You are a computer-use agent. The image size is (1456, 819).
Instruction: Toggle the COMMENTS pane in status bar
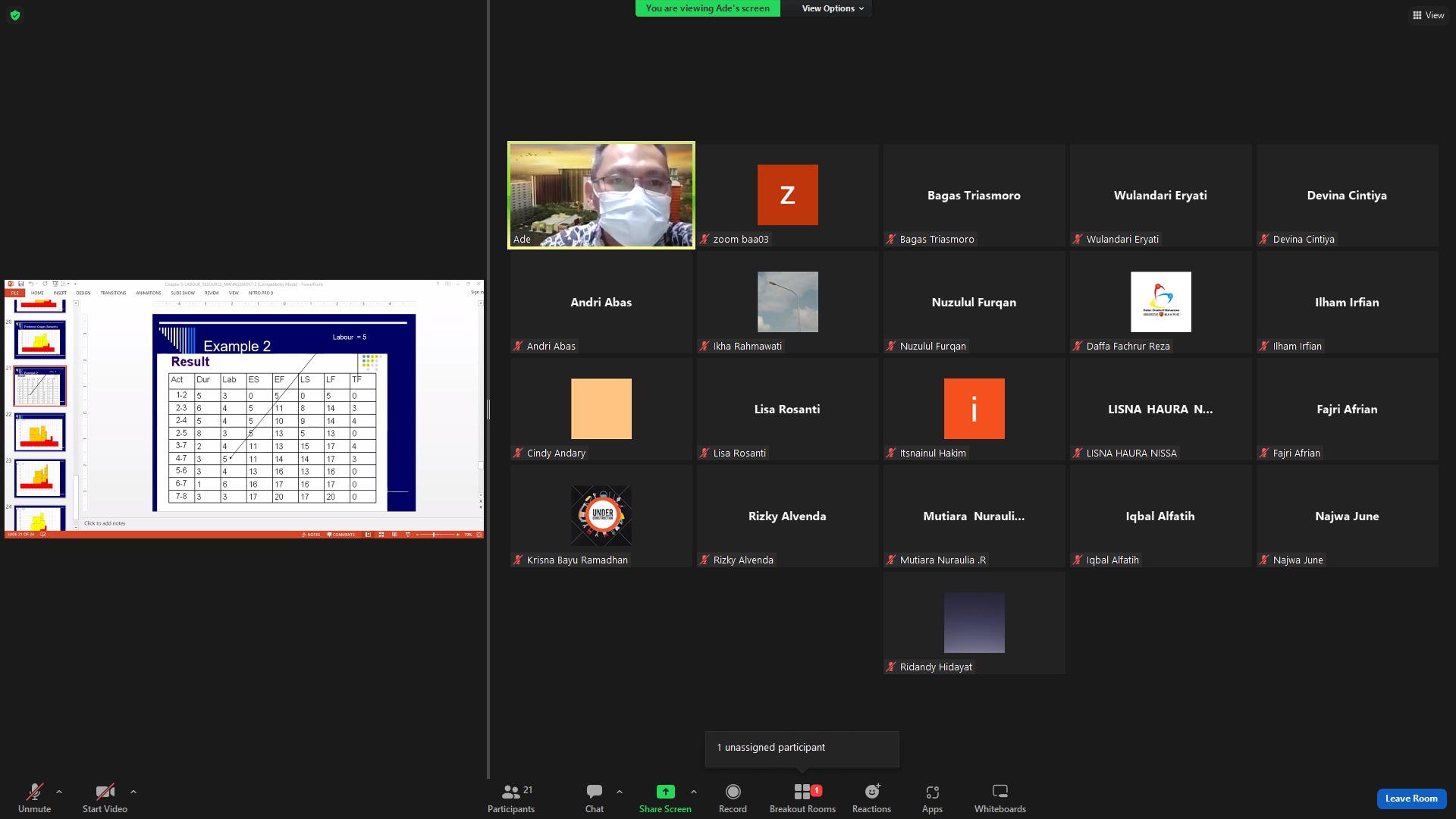coord(341,535)
